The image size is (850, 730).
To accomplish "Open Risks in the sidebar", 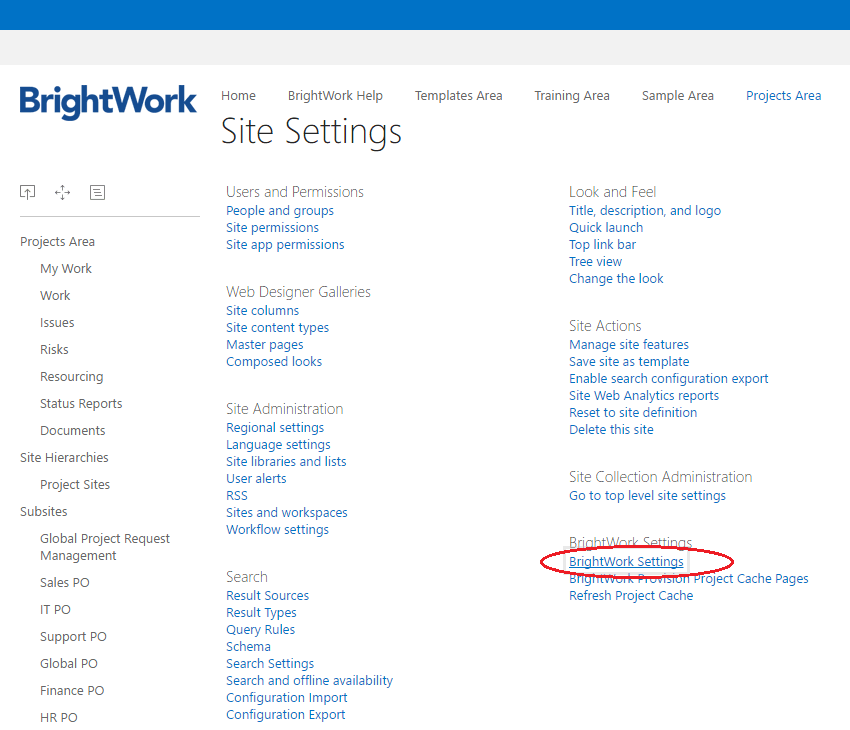I will click(x=54, y=350).
